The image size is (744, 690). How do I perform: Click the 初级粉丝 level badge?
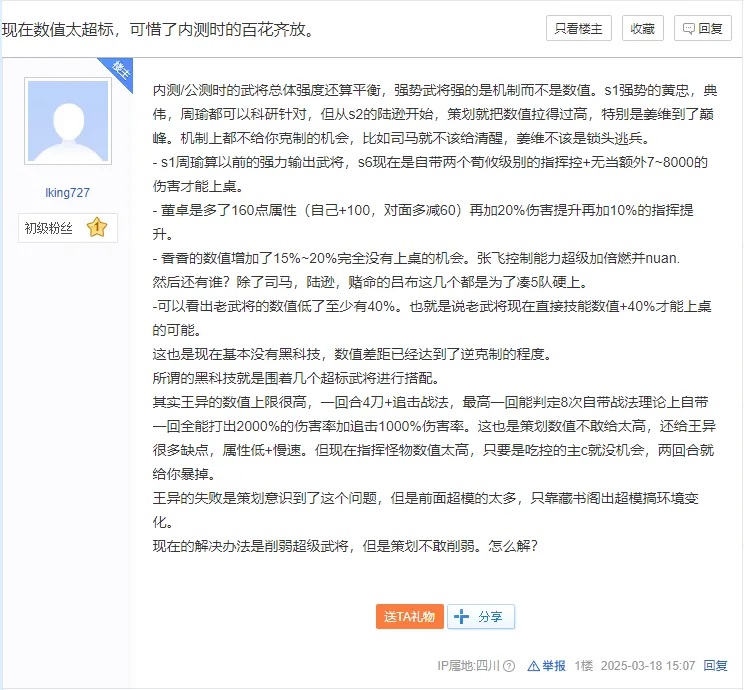[68, 228]
